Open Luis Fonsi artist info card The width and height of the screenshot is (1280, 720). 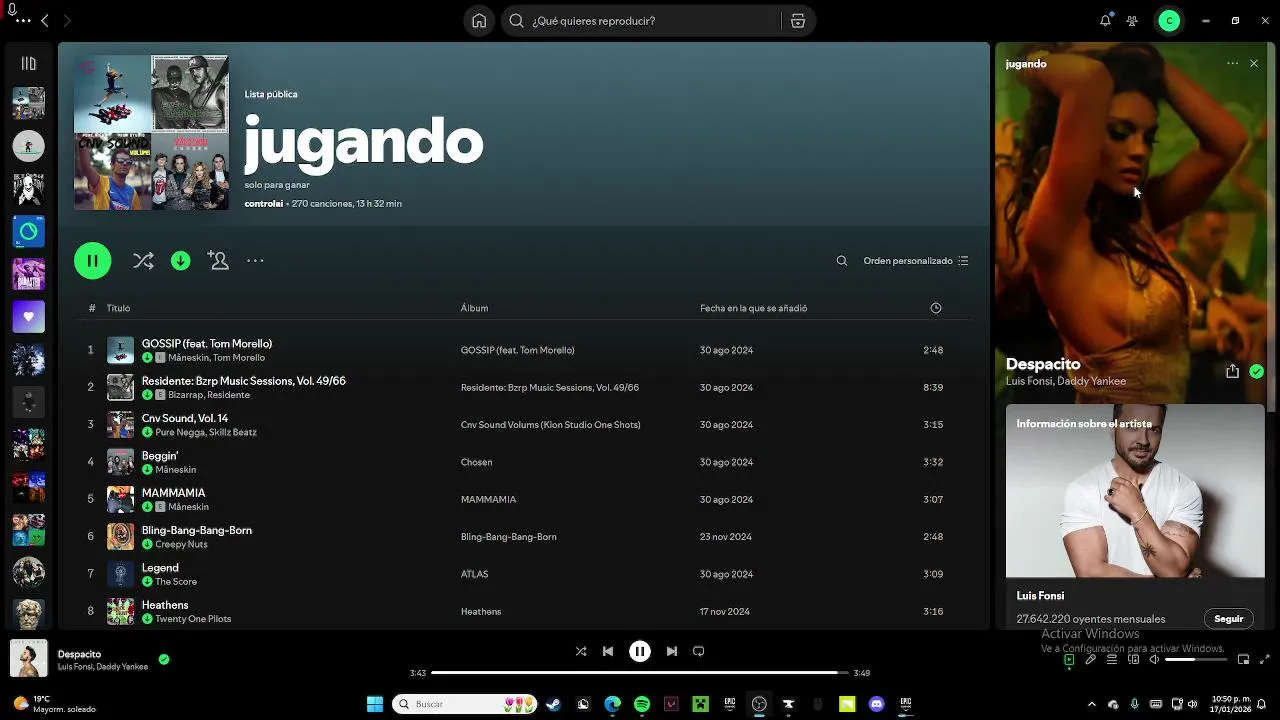coord(1135,516)
